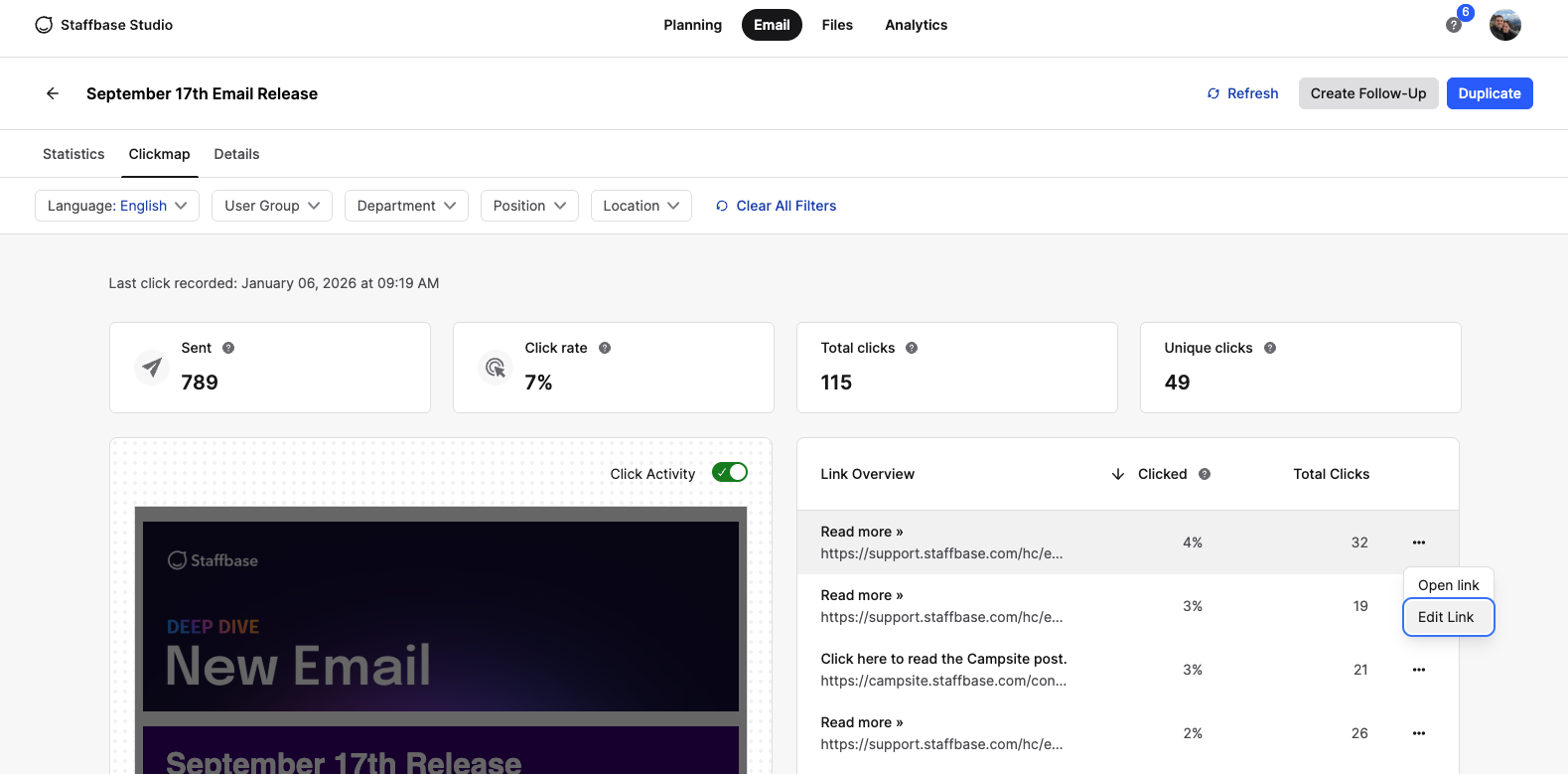Select the first Read more link row with 4%
Image resolution: width=1568 pixels, height=774 pixels.
[x=1128, y=542]
